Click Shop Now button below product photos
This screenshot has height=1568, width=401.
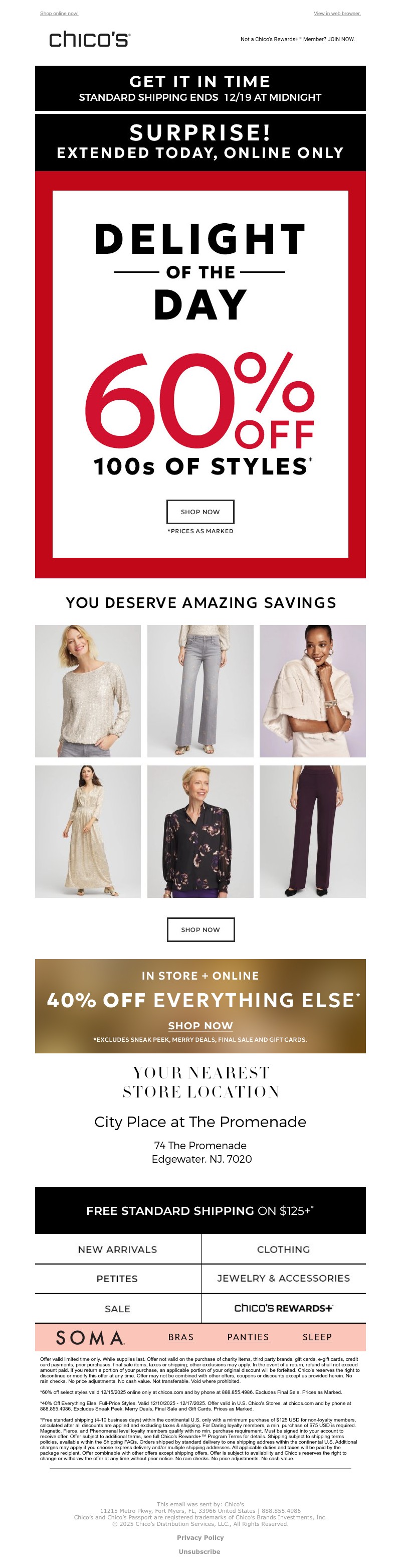click(x=200, y=929)
